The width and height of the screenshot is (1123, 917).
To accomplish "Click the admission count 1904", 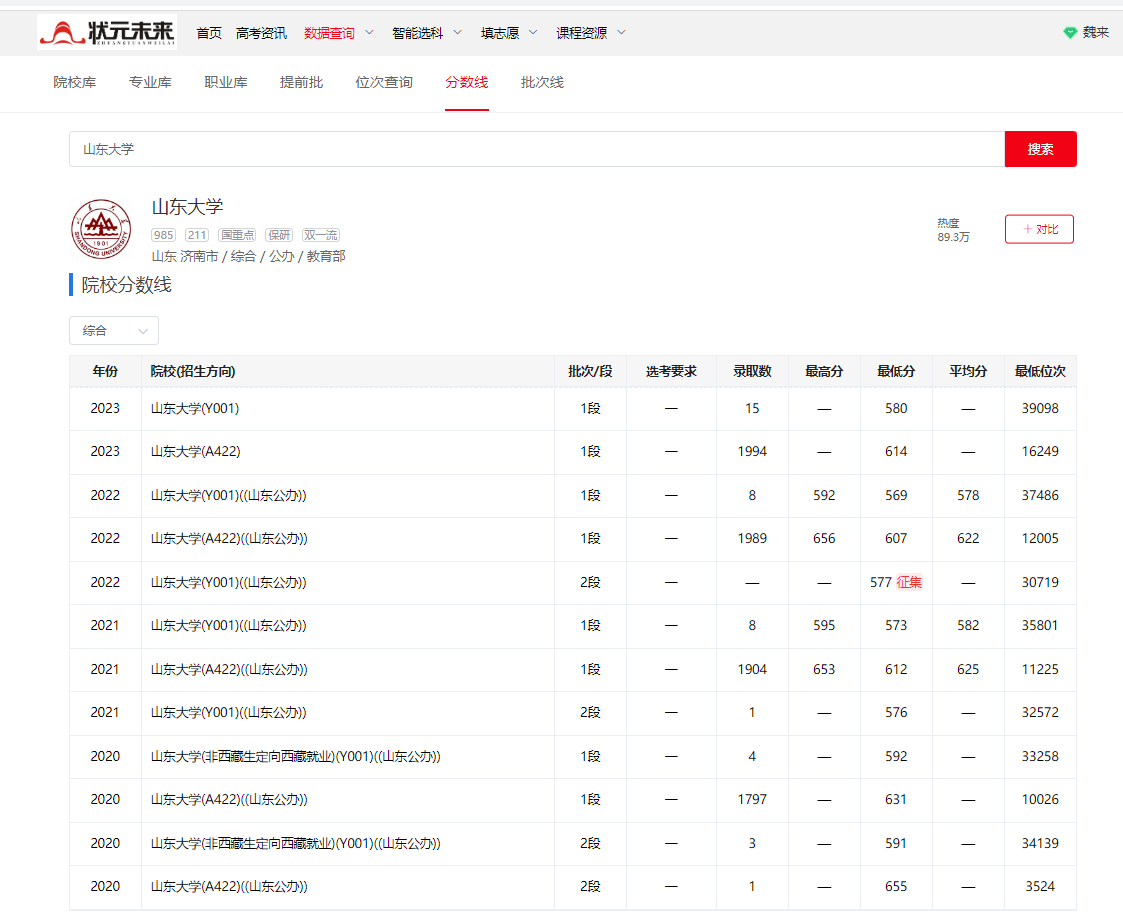I will 752,669.
